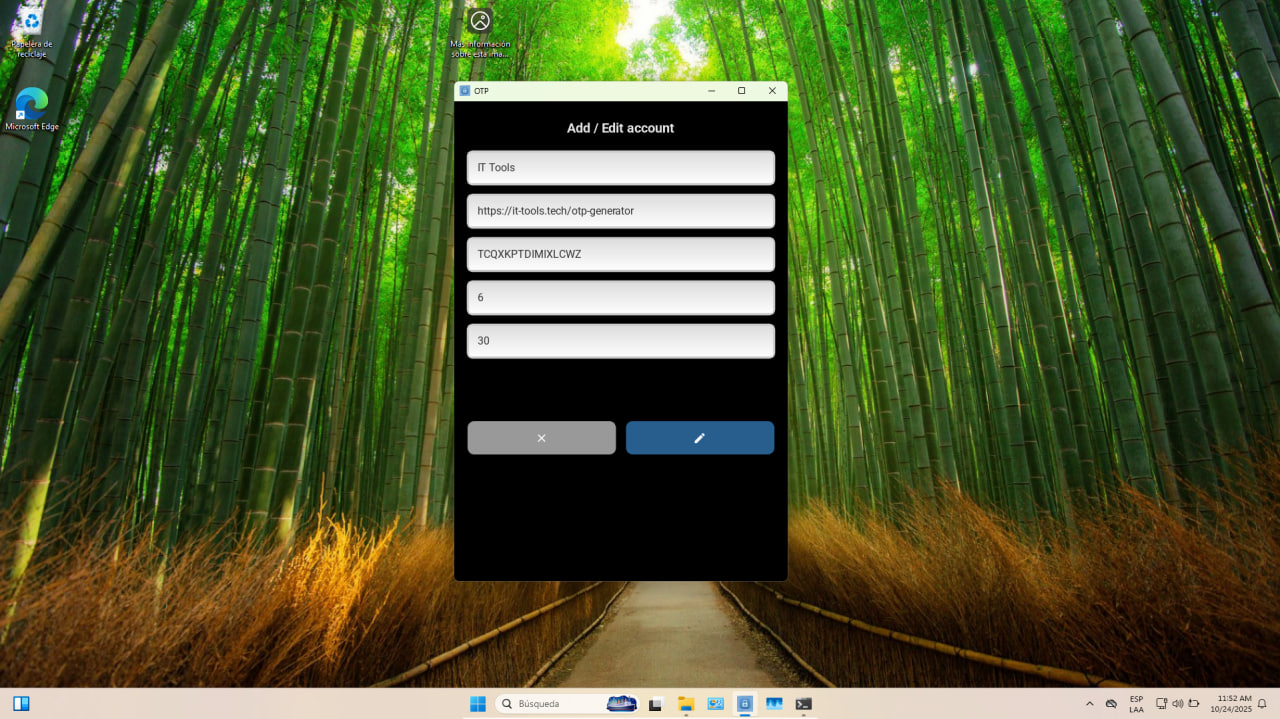Expand hidden system tray icons

(1090, 703)
